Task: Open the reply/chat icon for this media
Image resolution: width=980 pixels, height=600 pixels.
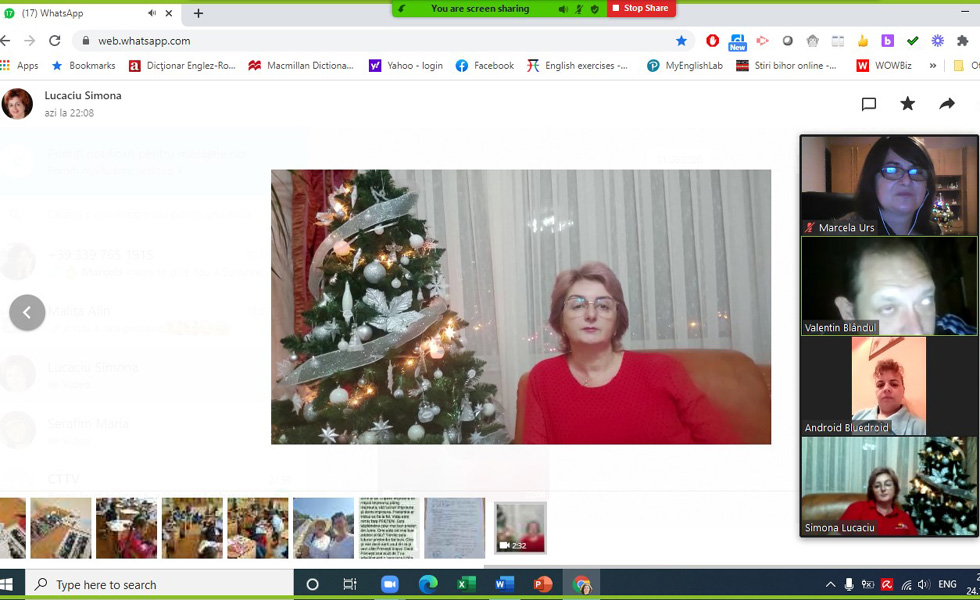Action: pyautogui.click(x=869, y=104)
